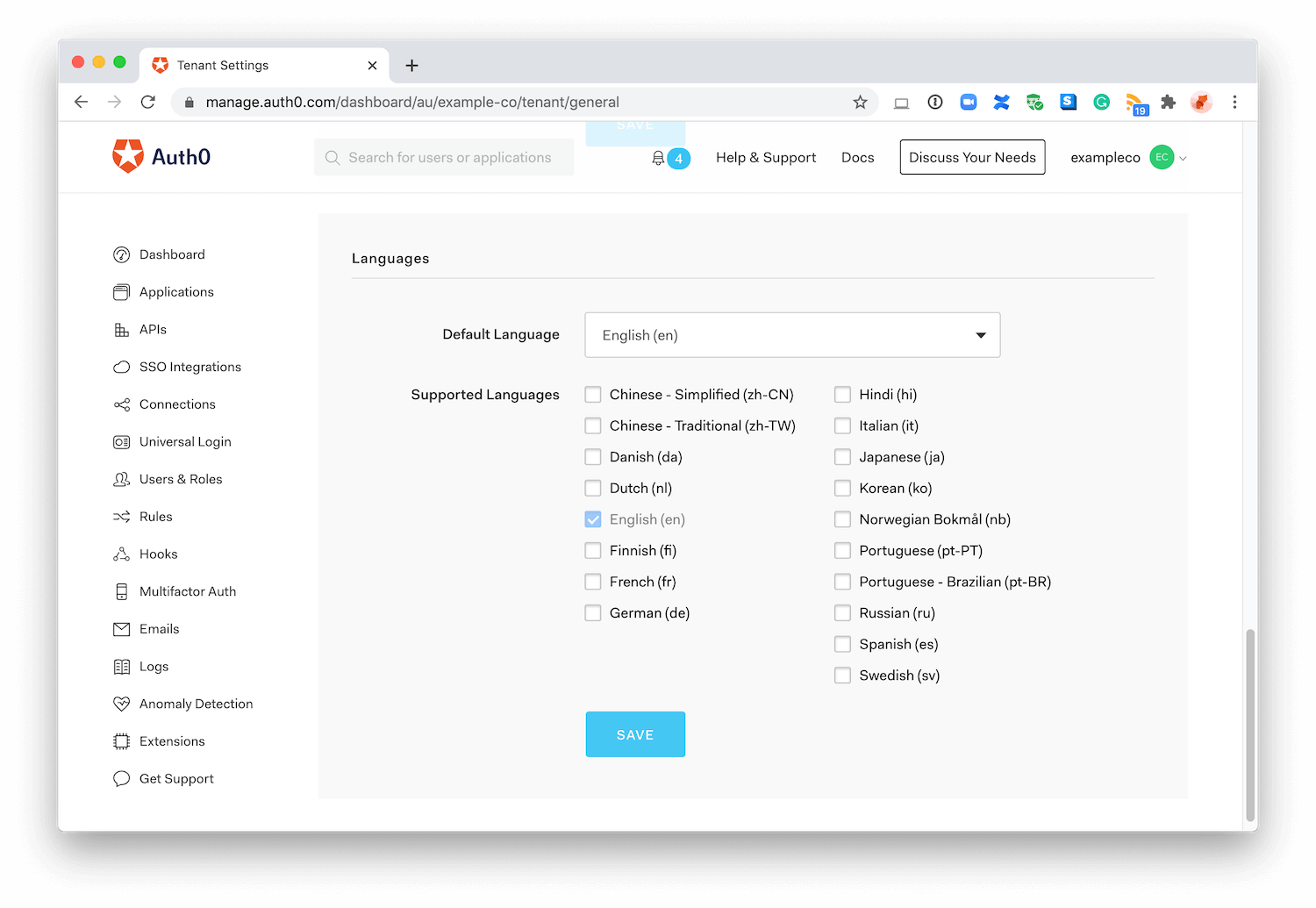Click the Applications sidebar icon
Image resolution: width=1316 pixels, height=908 pixels.
[121, 292]
